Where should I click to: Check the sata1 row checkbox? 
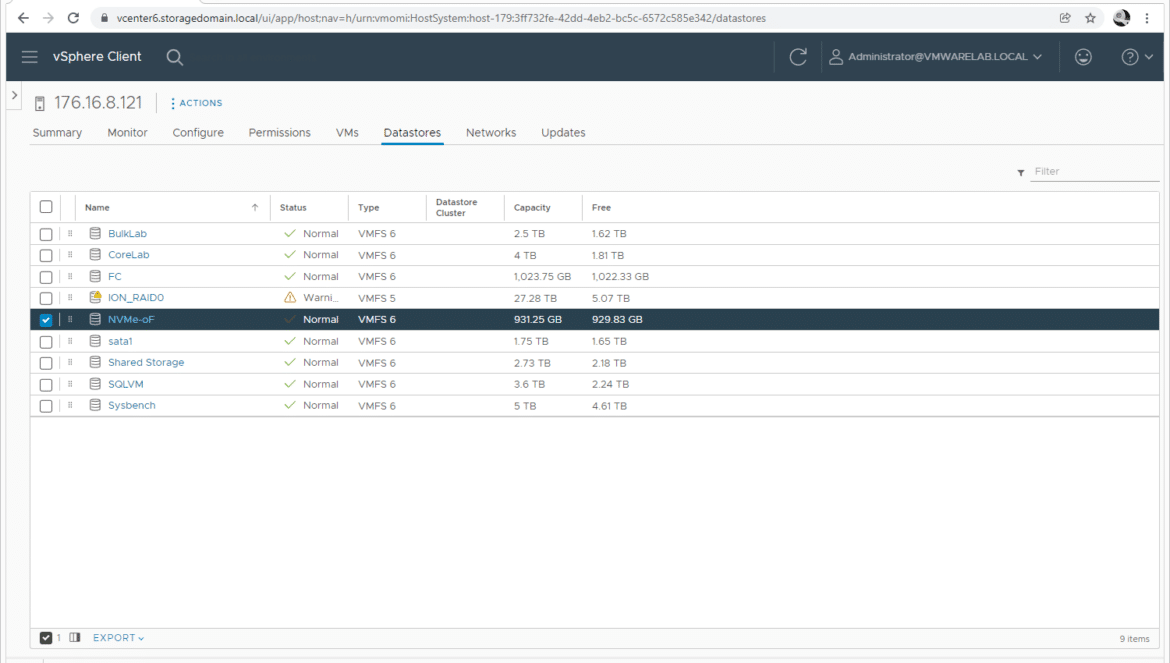46,342
